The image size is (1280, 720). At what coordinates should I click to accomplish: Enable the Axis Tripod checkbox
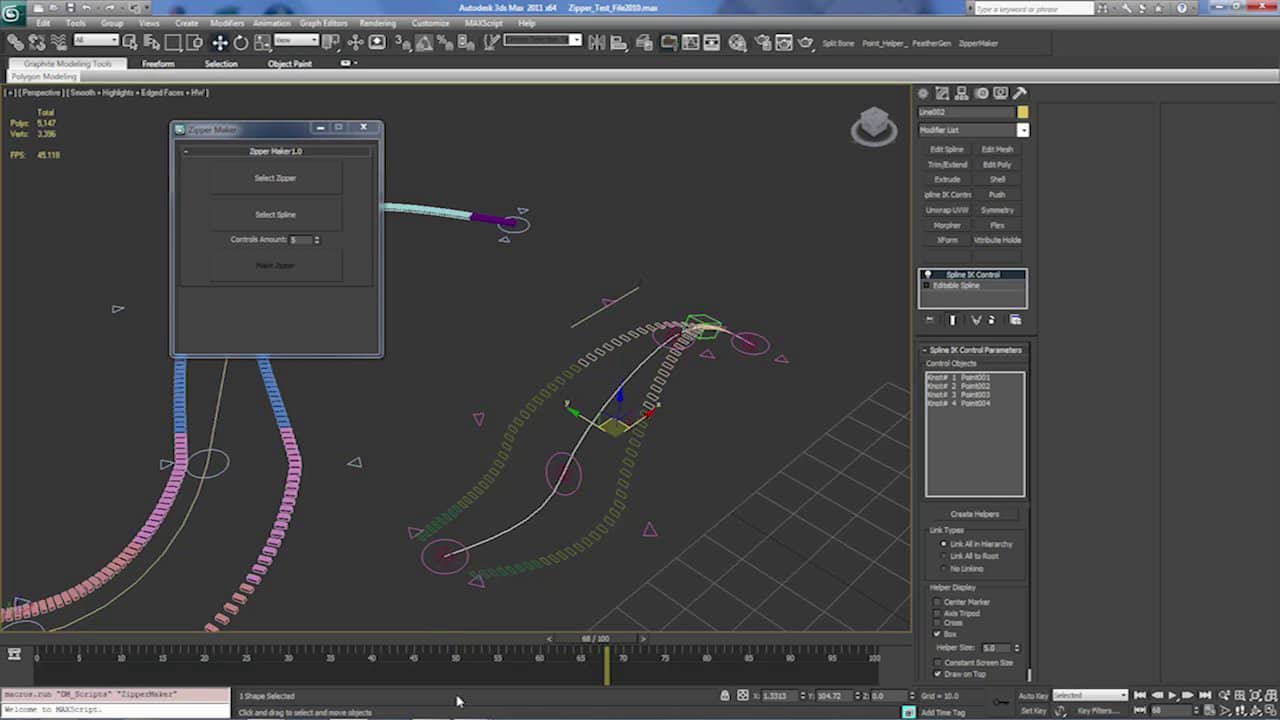[937, 613]
